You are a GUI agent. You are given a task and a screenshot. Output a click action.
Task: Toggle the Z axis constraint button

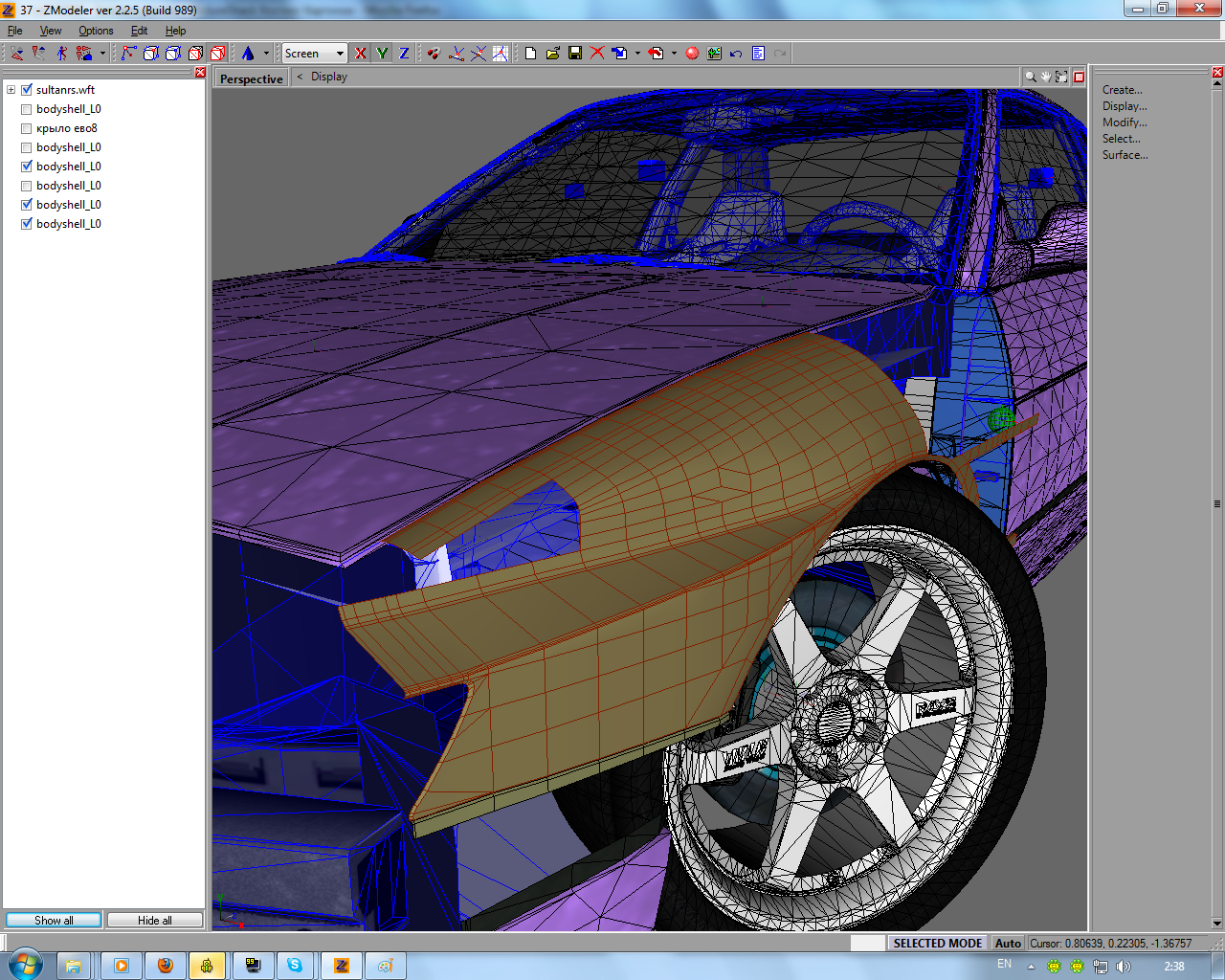404,54
